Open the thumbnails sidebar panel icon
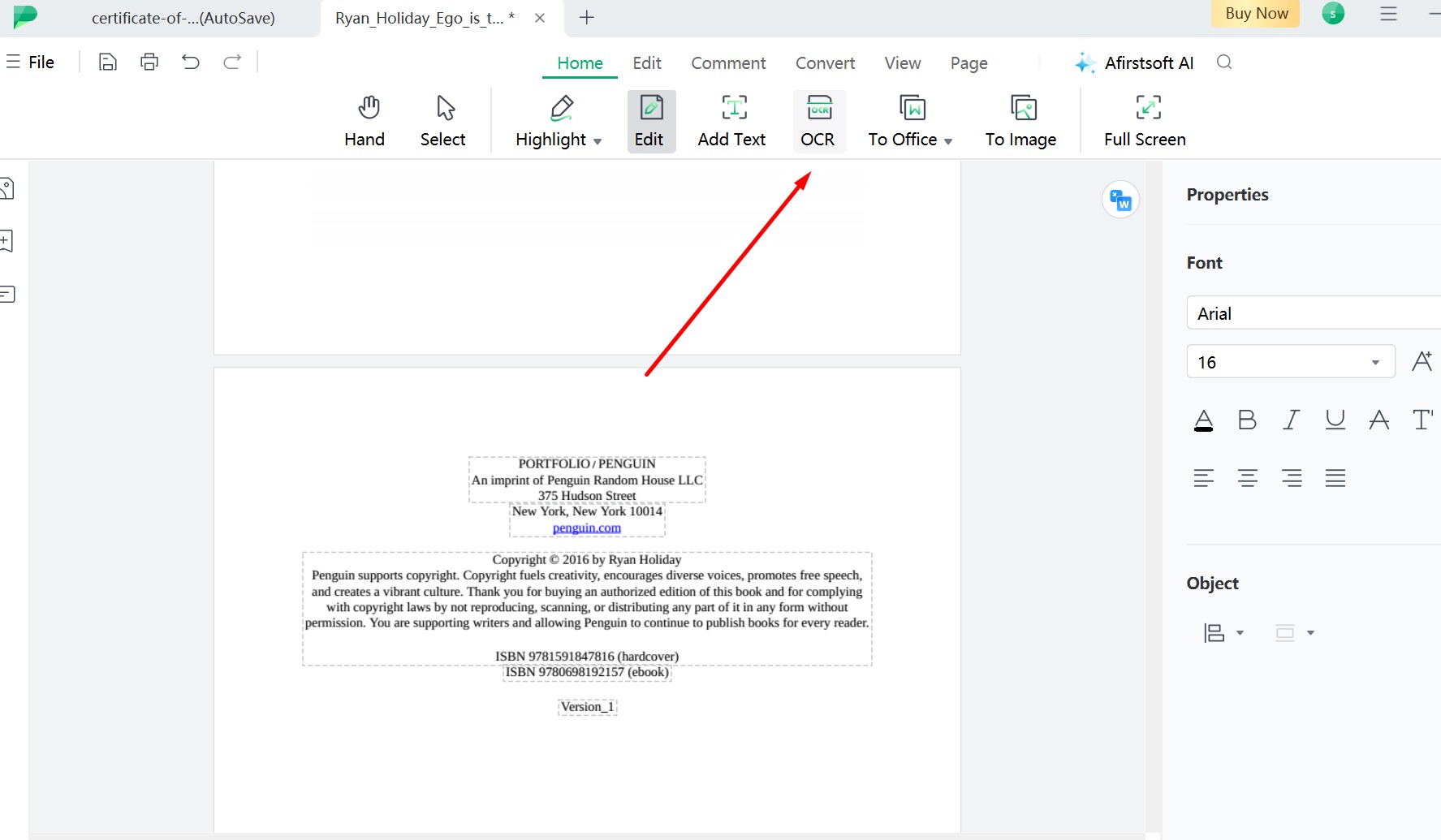Viewport: 1441px width, 840px height. (x=6, y=188)
